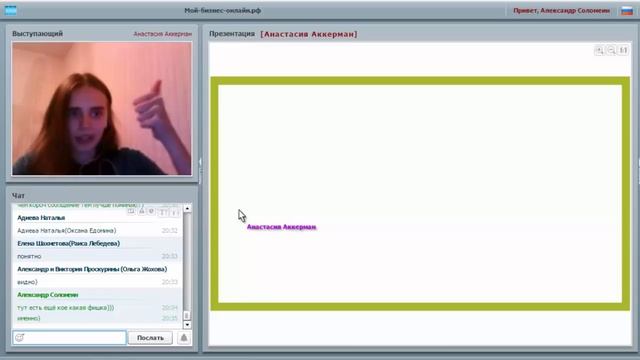Click the webinar logo icon in the top-left corner
The image size is (640, 360).
point(11,10)
